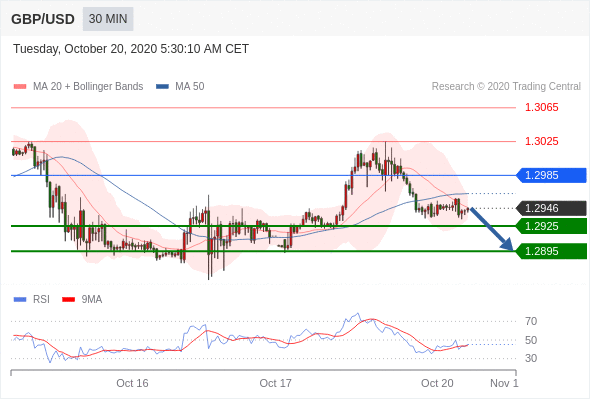590x400 pixels.
Task: Click the blue RSI legend swatch
Action: coord(20,300)
